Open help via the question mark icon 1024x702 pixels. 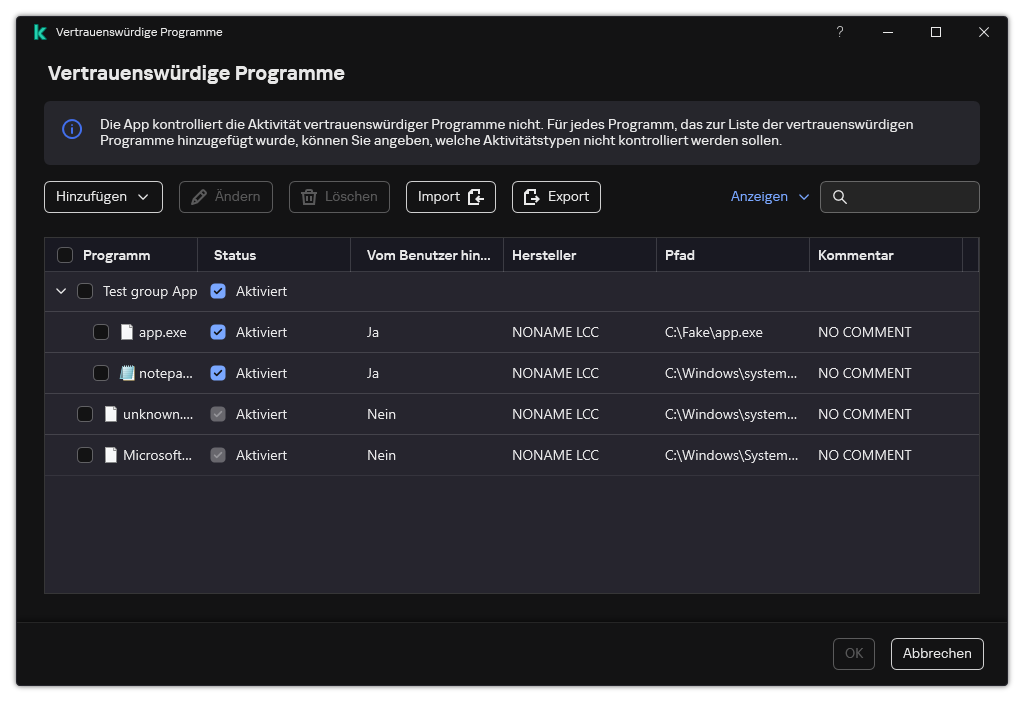[x=840, y=32]
